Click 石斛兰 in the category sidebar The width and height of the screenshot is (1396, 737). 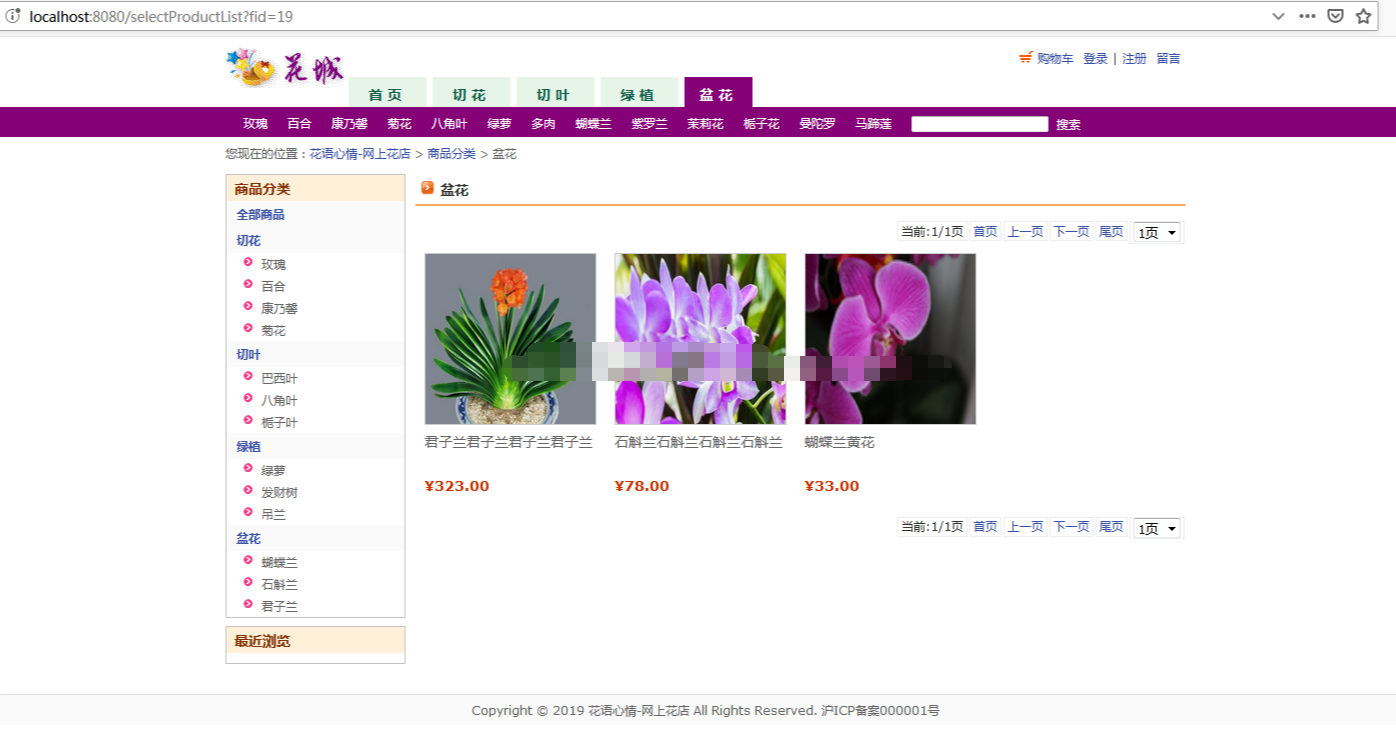pos(279,585)
